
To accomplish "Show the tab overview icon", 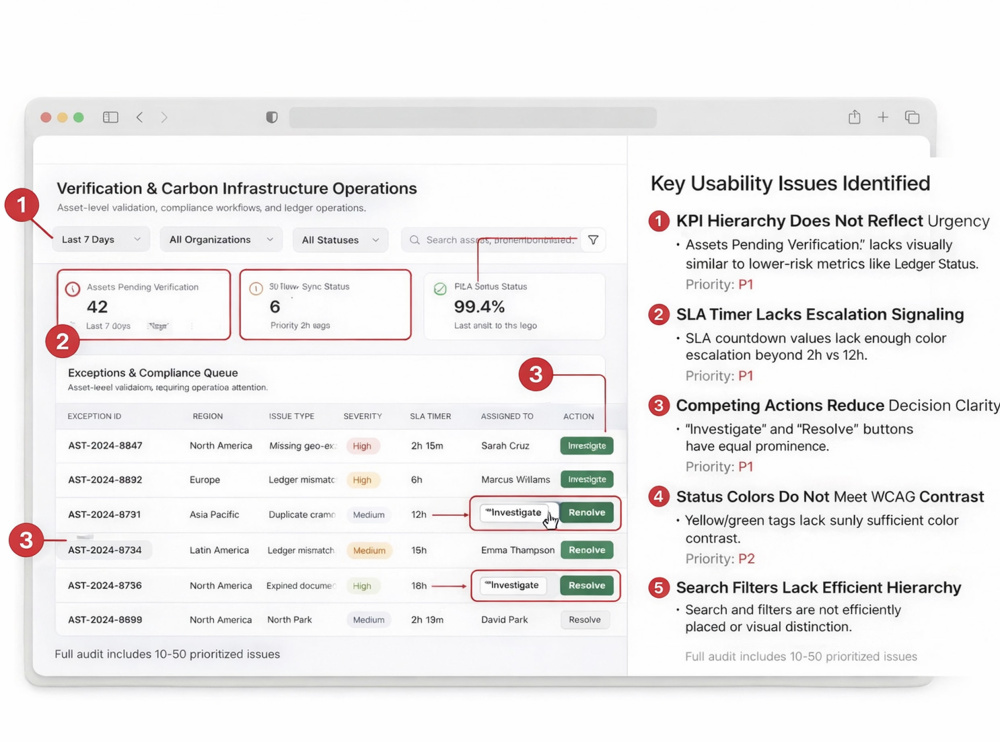I will 912,117.
